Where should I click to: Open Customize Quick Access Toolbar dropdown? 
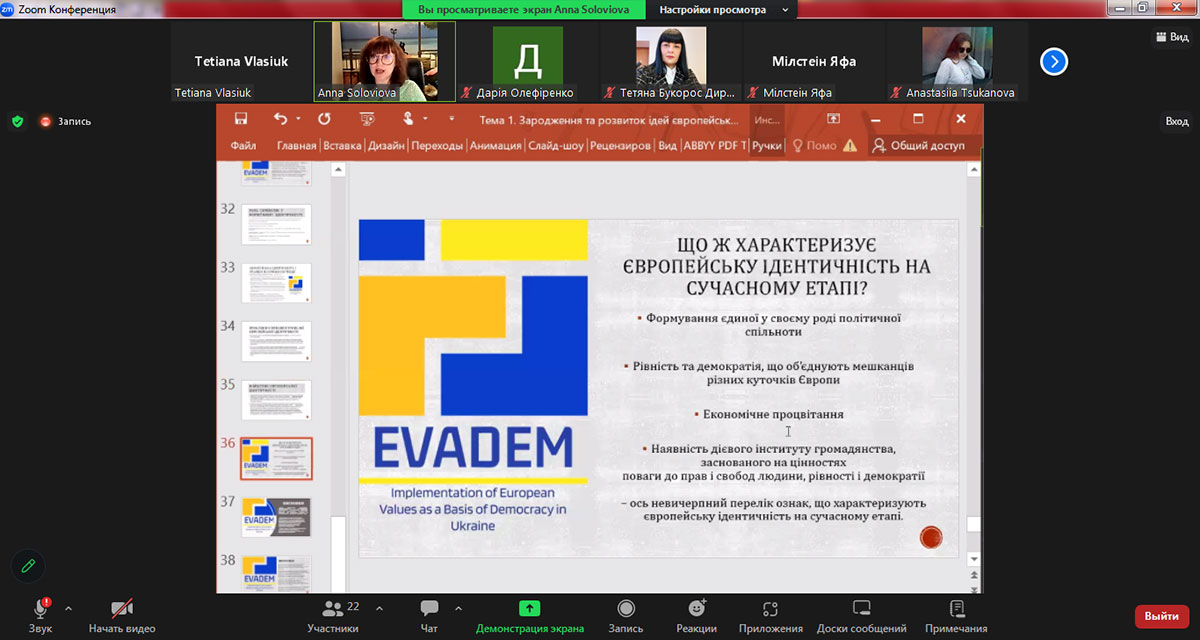coord(451,119)
